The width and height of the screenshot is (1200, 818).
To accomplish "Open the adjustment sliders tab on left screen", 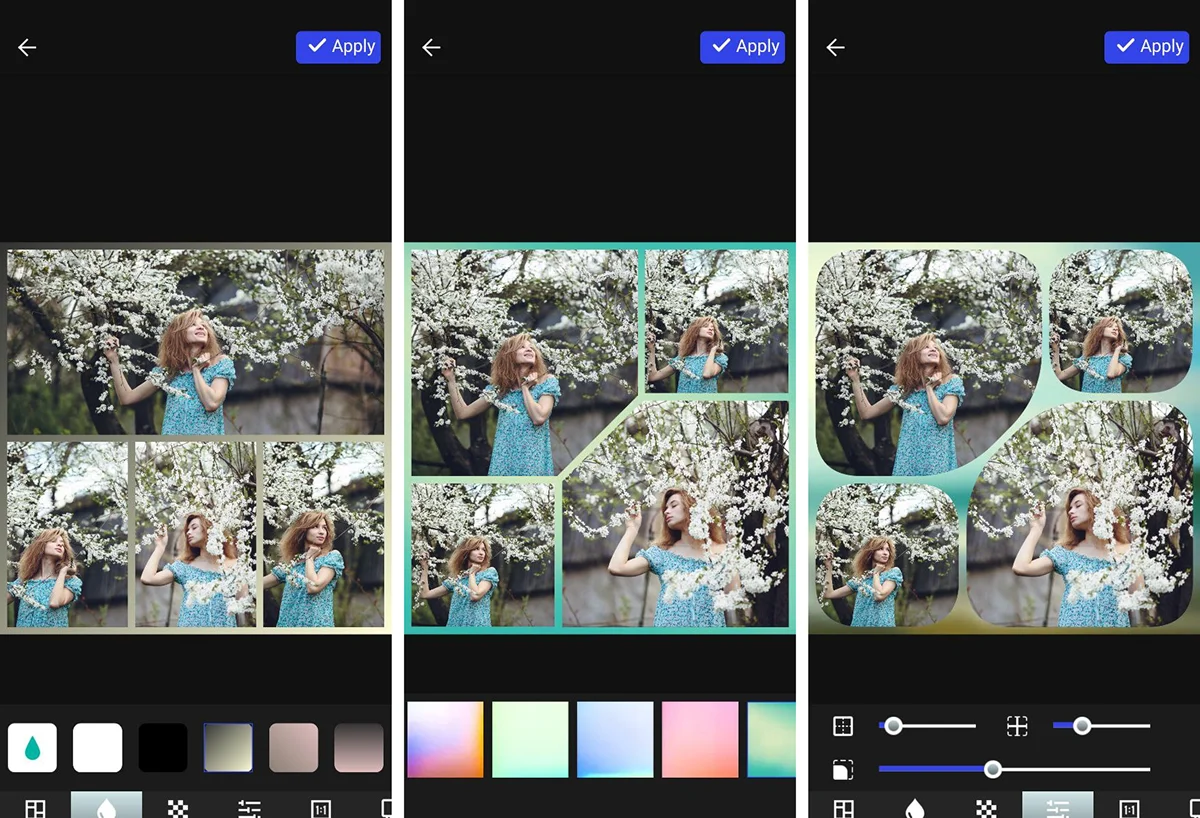I will coord(249,807).
